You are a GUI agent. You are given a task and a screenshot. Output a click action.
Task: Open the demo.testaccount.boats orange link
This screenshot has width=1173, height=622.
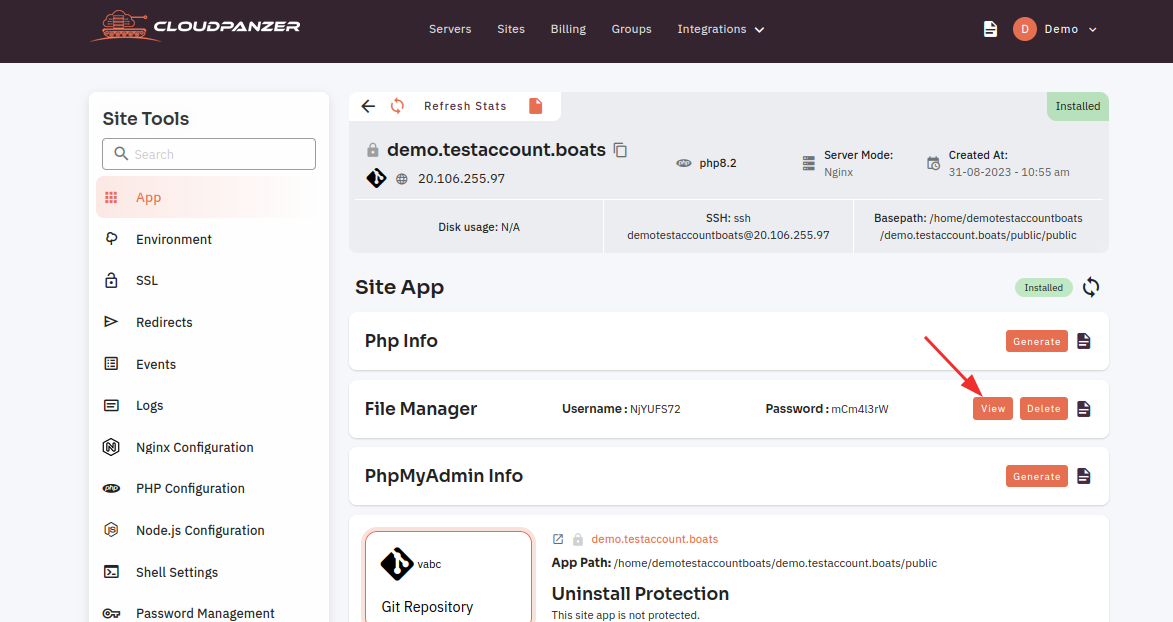point(655,539)
